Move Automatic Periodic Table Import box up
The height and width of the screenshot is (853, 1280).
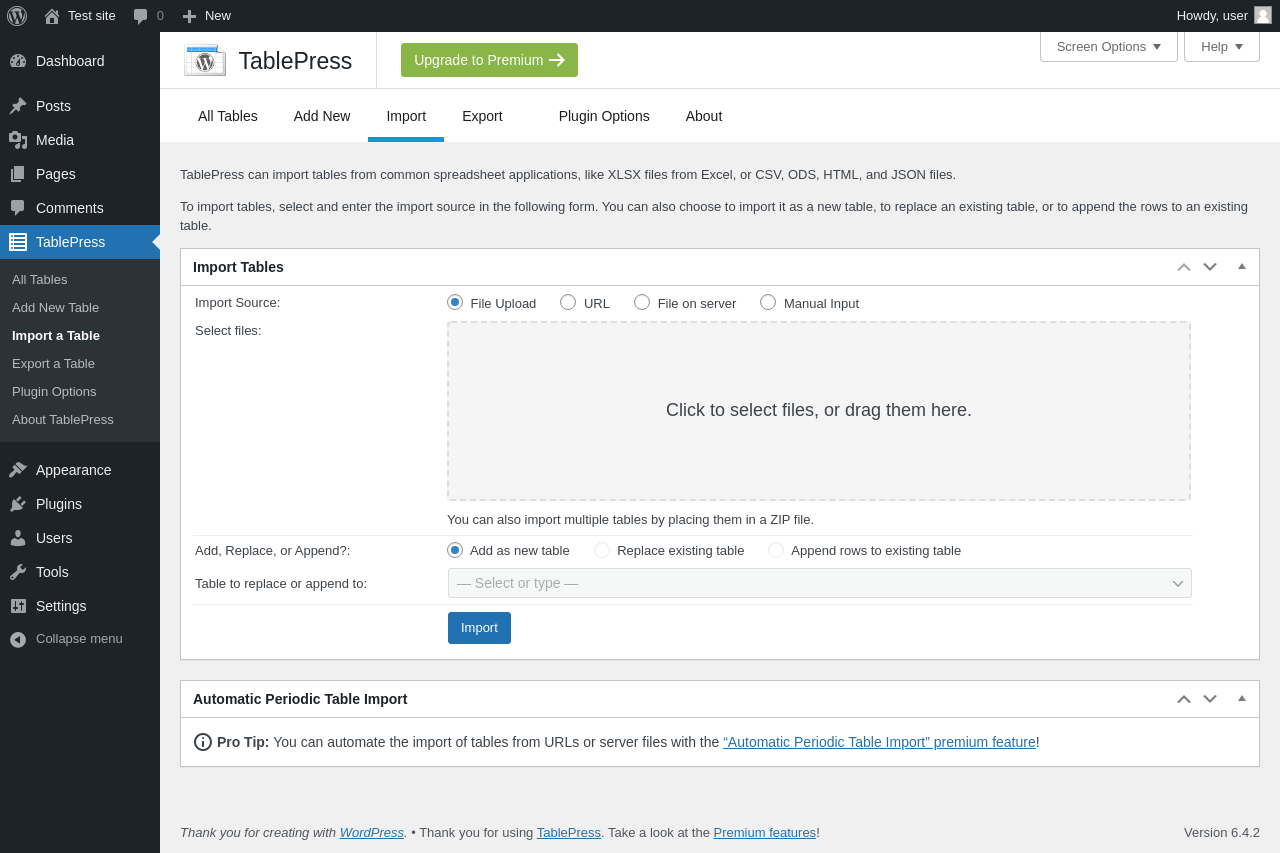[x=1184, y=699]
